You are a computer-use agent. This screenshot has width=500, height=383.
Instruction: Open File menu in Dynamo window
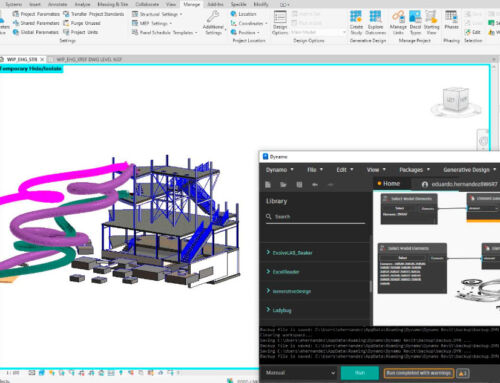(x=315, y=170)
